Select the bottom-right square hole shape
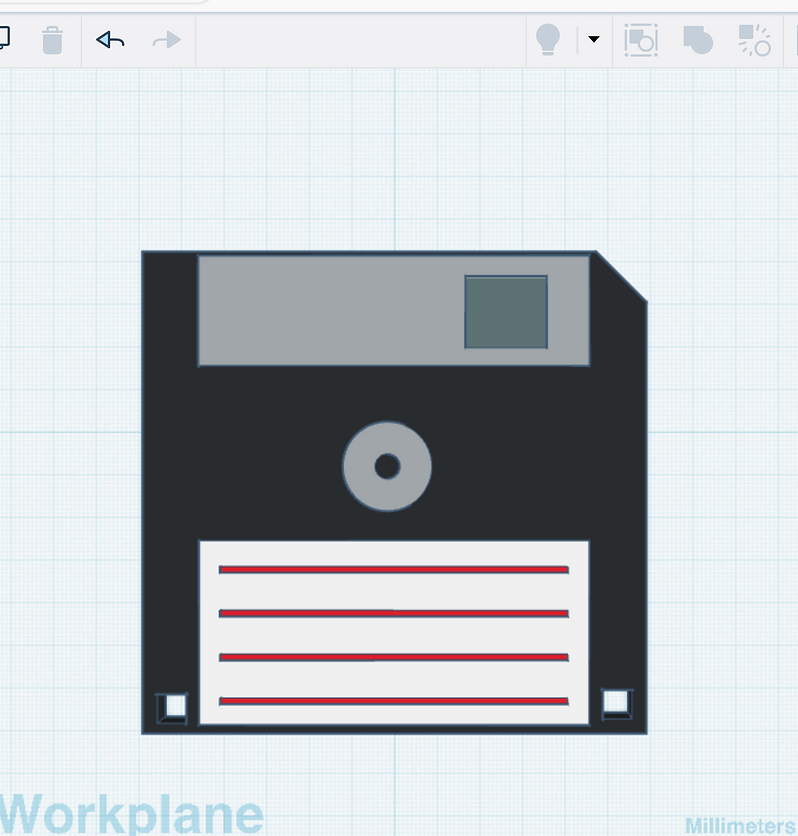Screen dimensions: 798x836 click(617, 704)
